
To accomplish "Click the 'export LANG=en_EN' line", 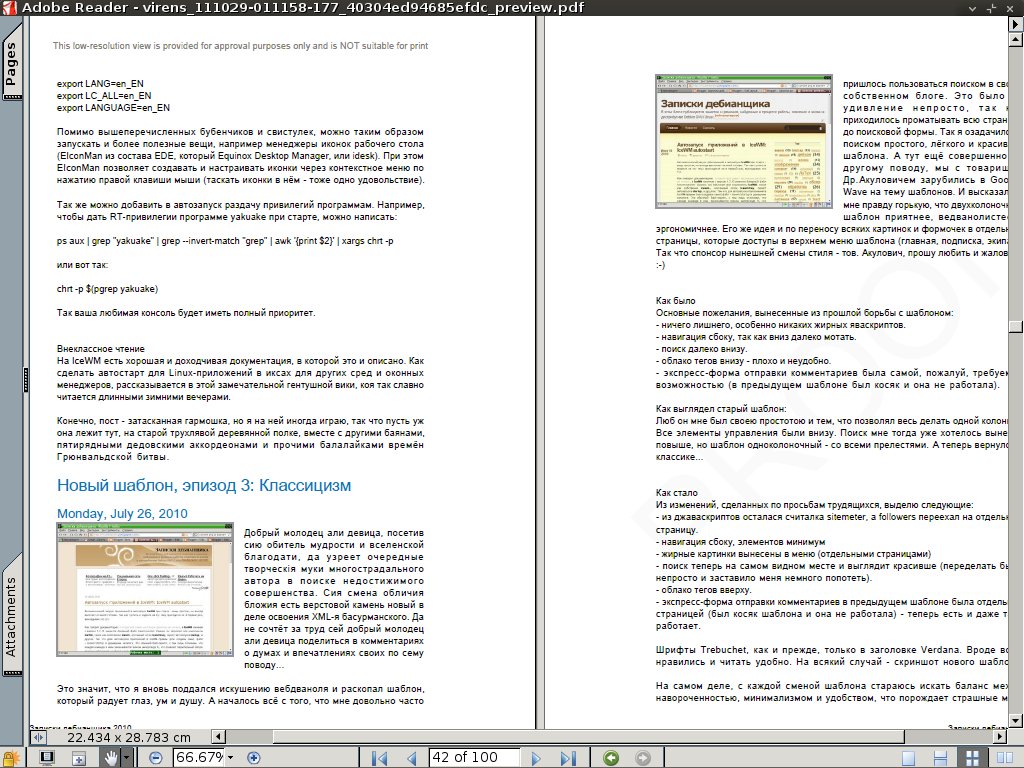I will [x=100, y=84].
